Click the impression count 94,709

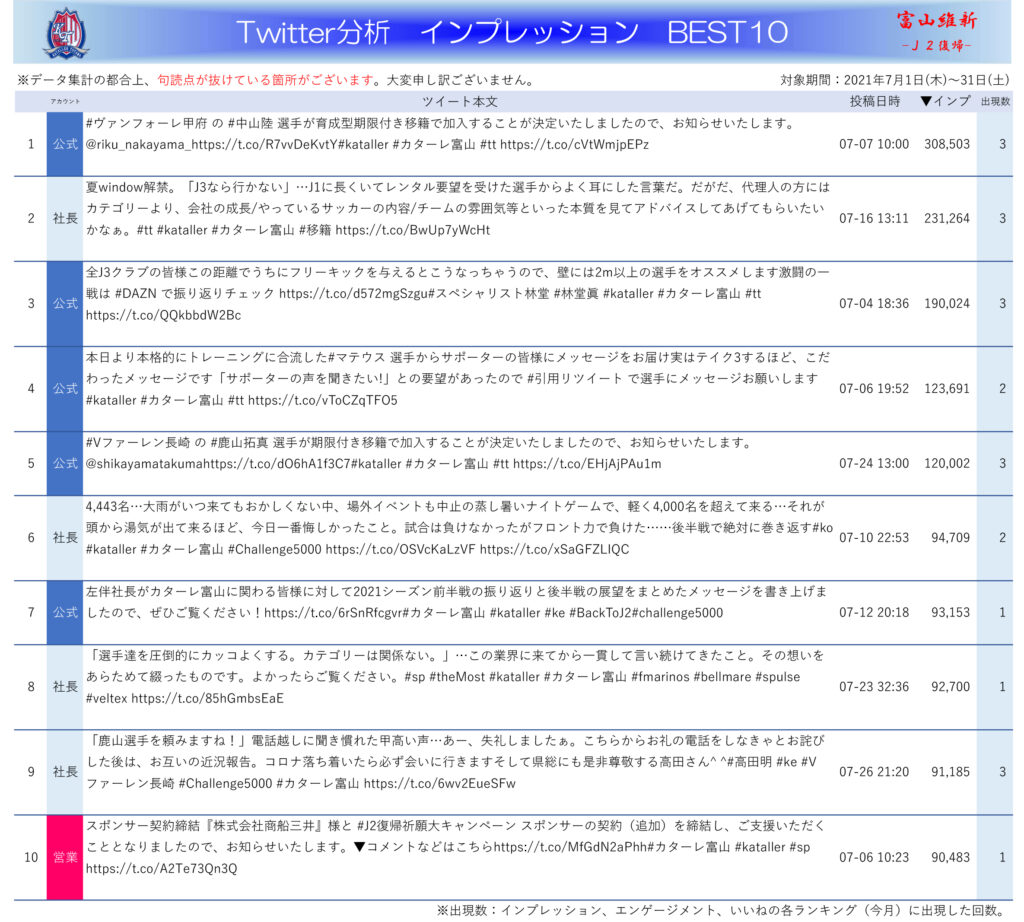(950, 538)
